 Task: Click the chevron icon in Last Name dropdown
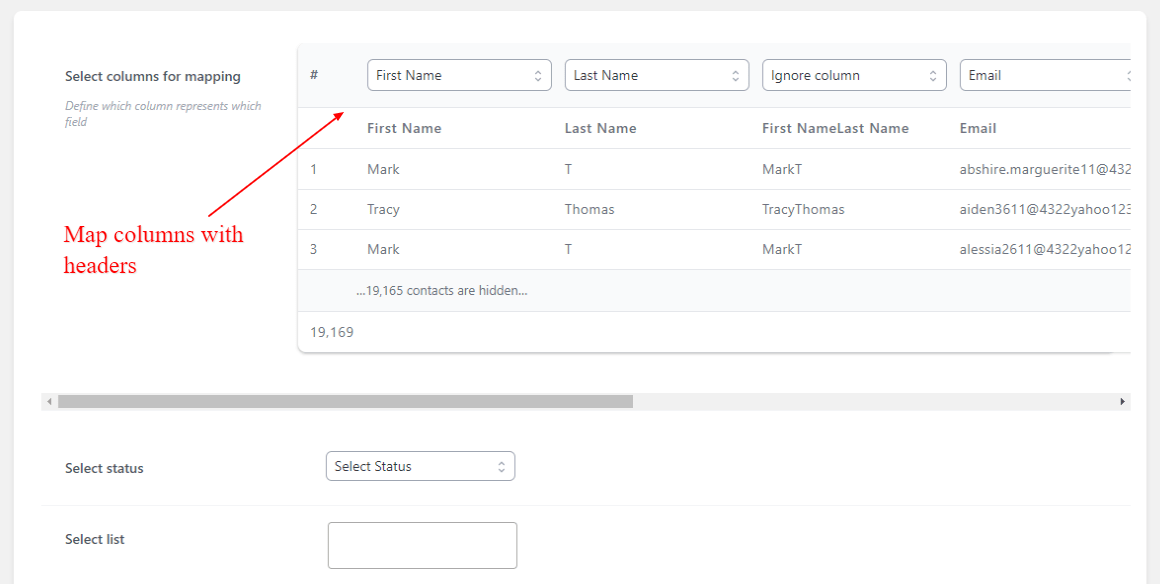pyautogui.click(x=735, y=75)
